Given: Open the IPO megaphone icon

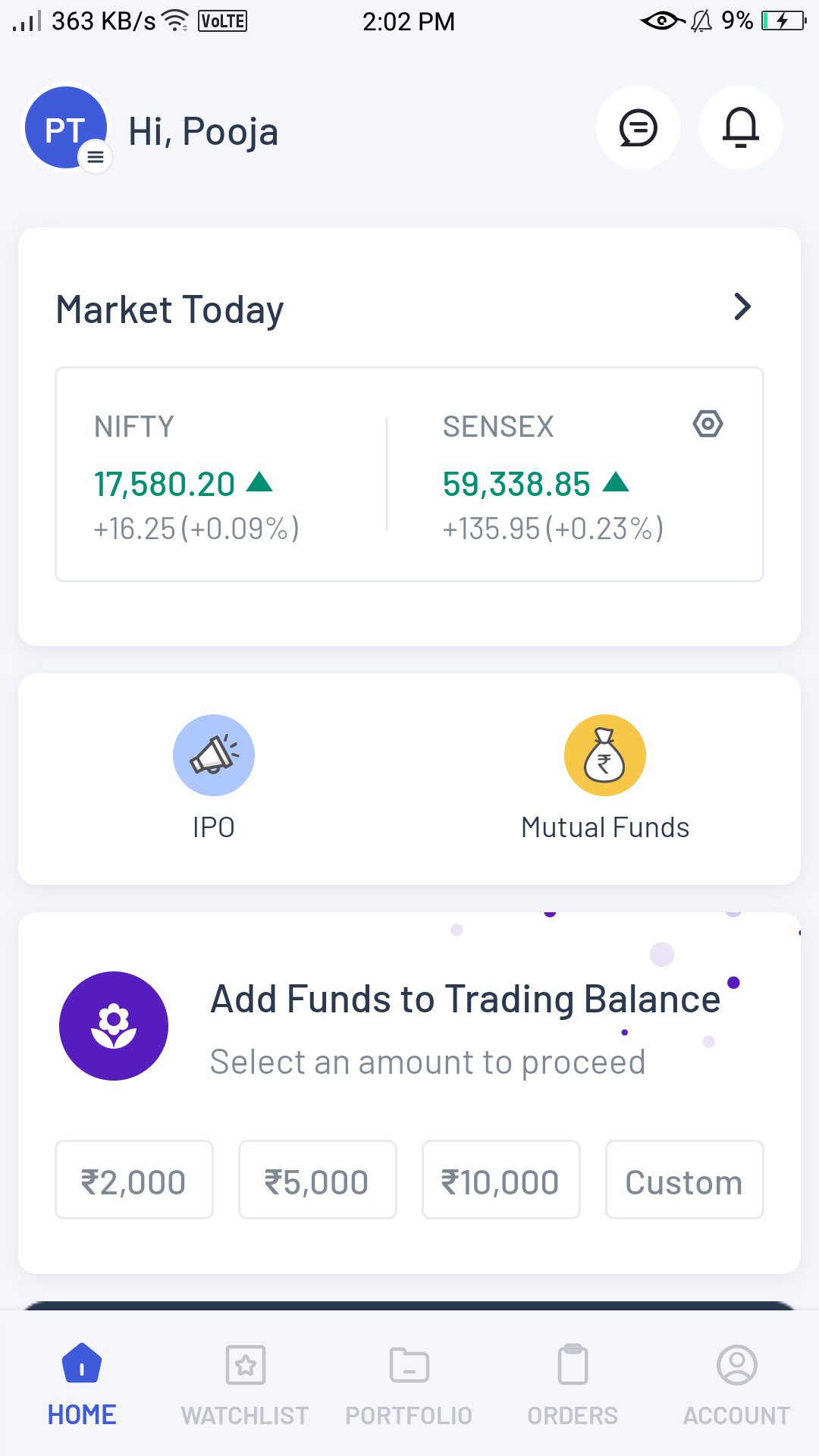Looking at the screenshot, I should (x=214, y=755).
